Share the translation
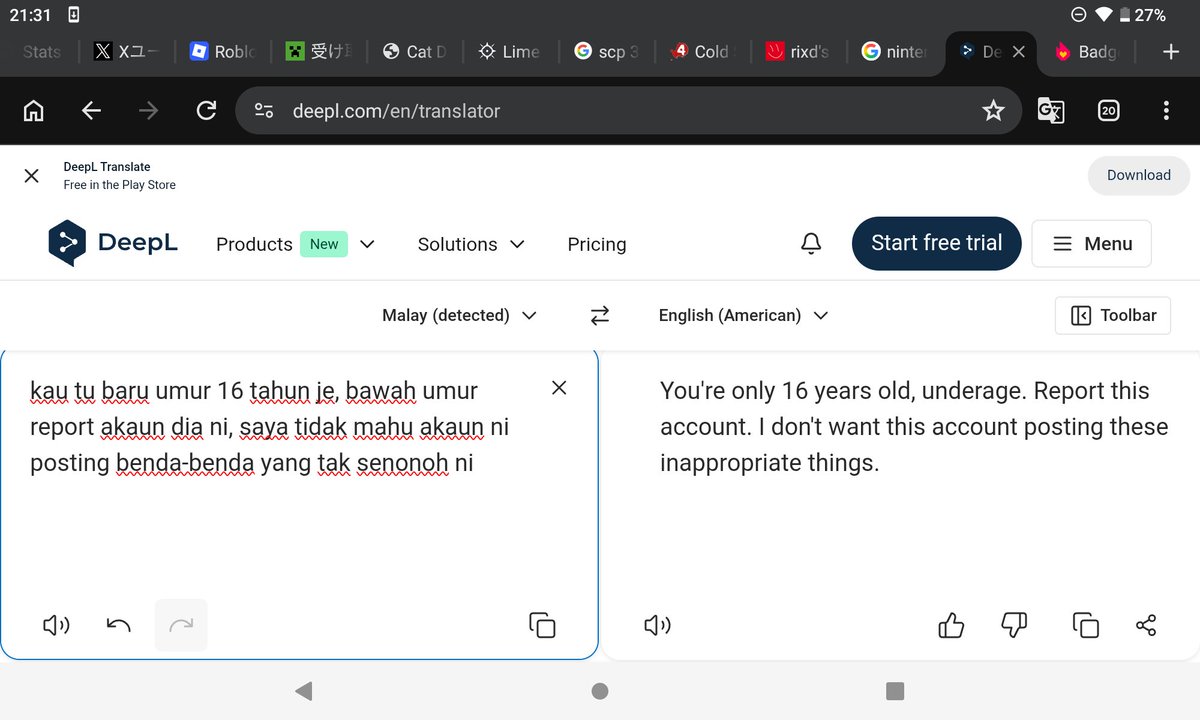1200x720 pixels. tap(1146, 626)
